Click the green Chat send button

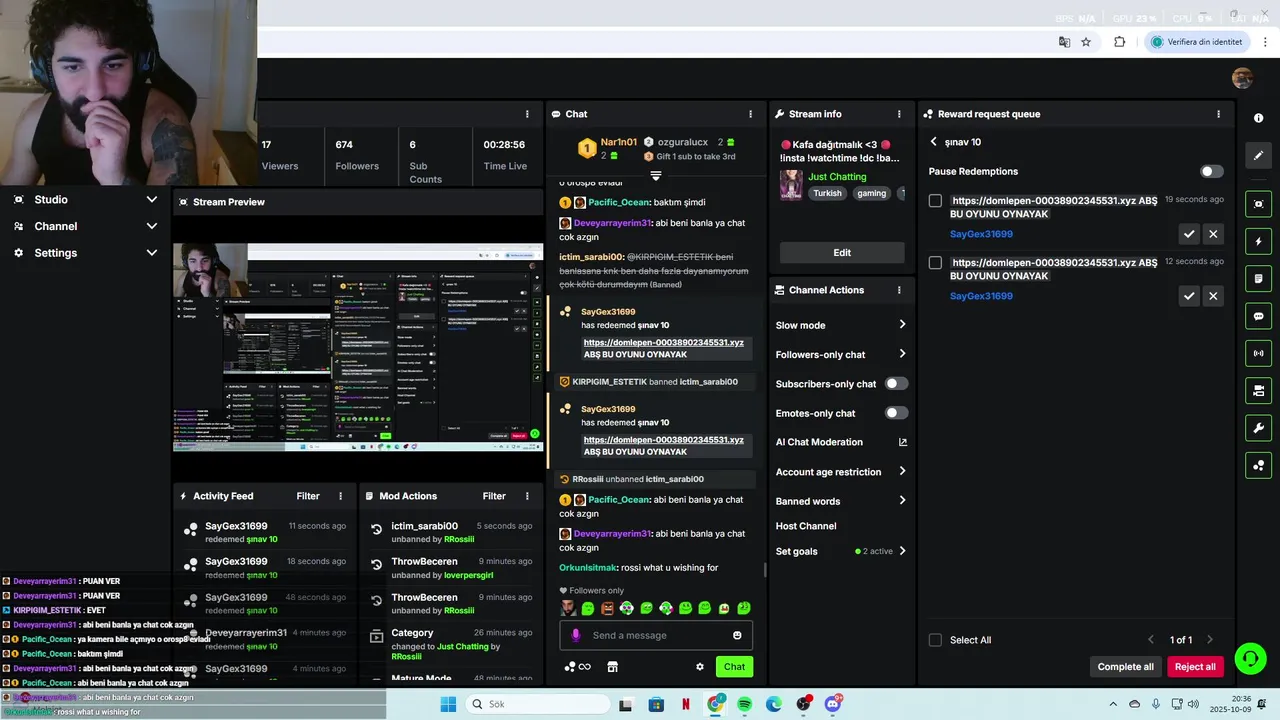(734, 667)
